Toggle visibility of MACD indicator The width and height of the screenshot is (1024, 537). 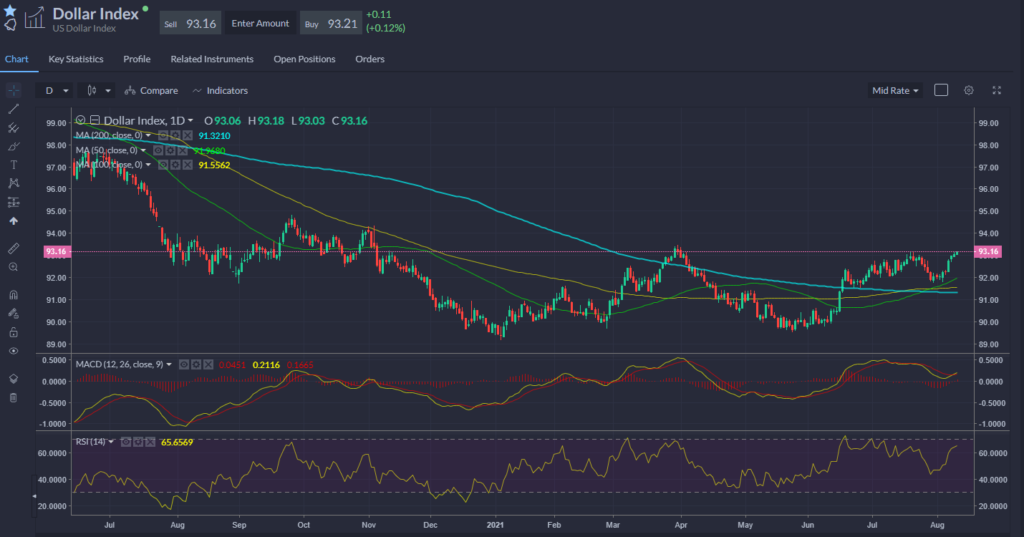pyautogui.click(x=184, y=365)
